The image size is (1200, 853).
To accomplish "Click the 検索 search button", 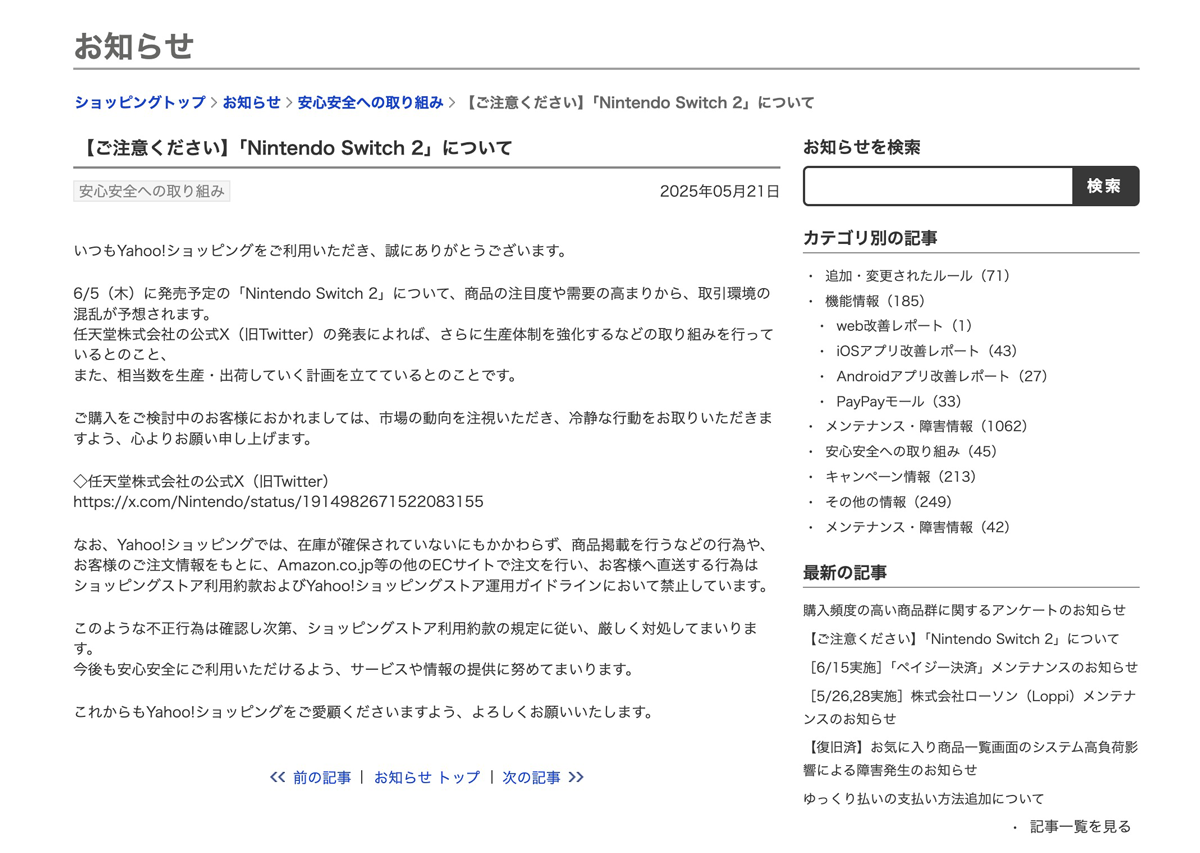I will pyautogui.click(x=1105, y=186).
